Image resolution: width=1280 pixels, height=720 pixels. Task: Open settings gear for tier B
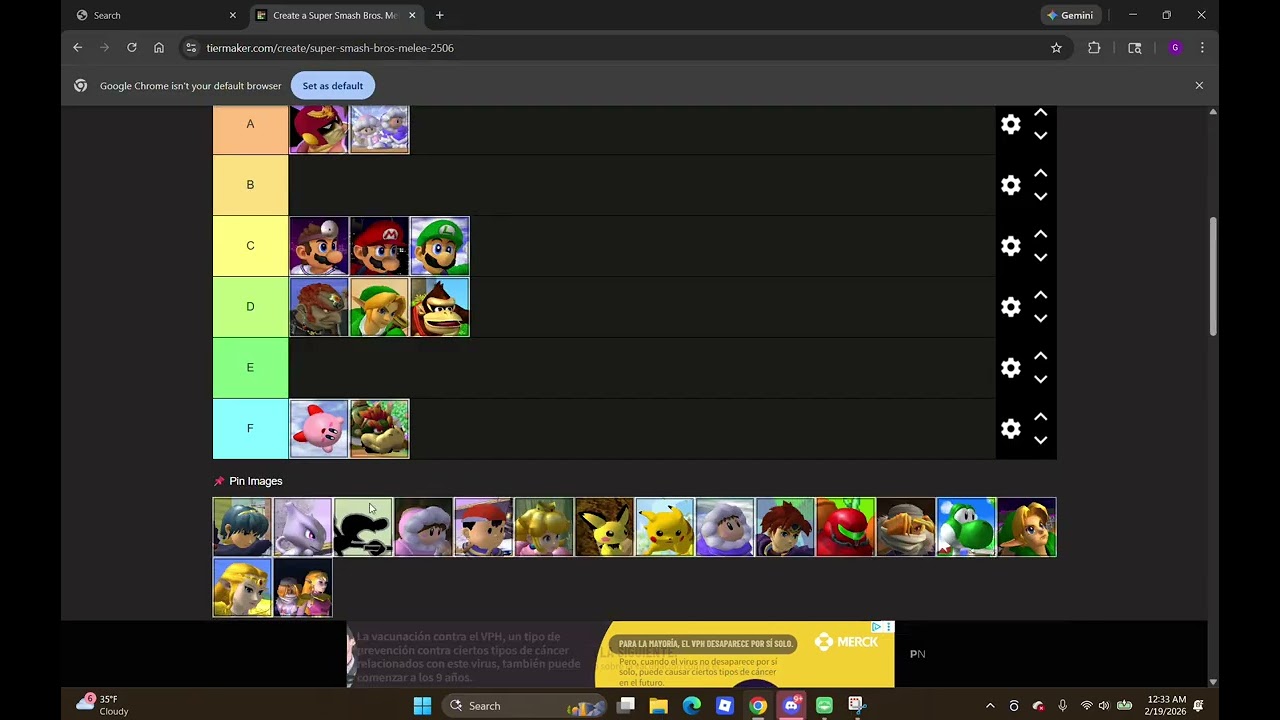(x=1011, y=185)
